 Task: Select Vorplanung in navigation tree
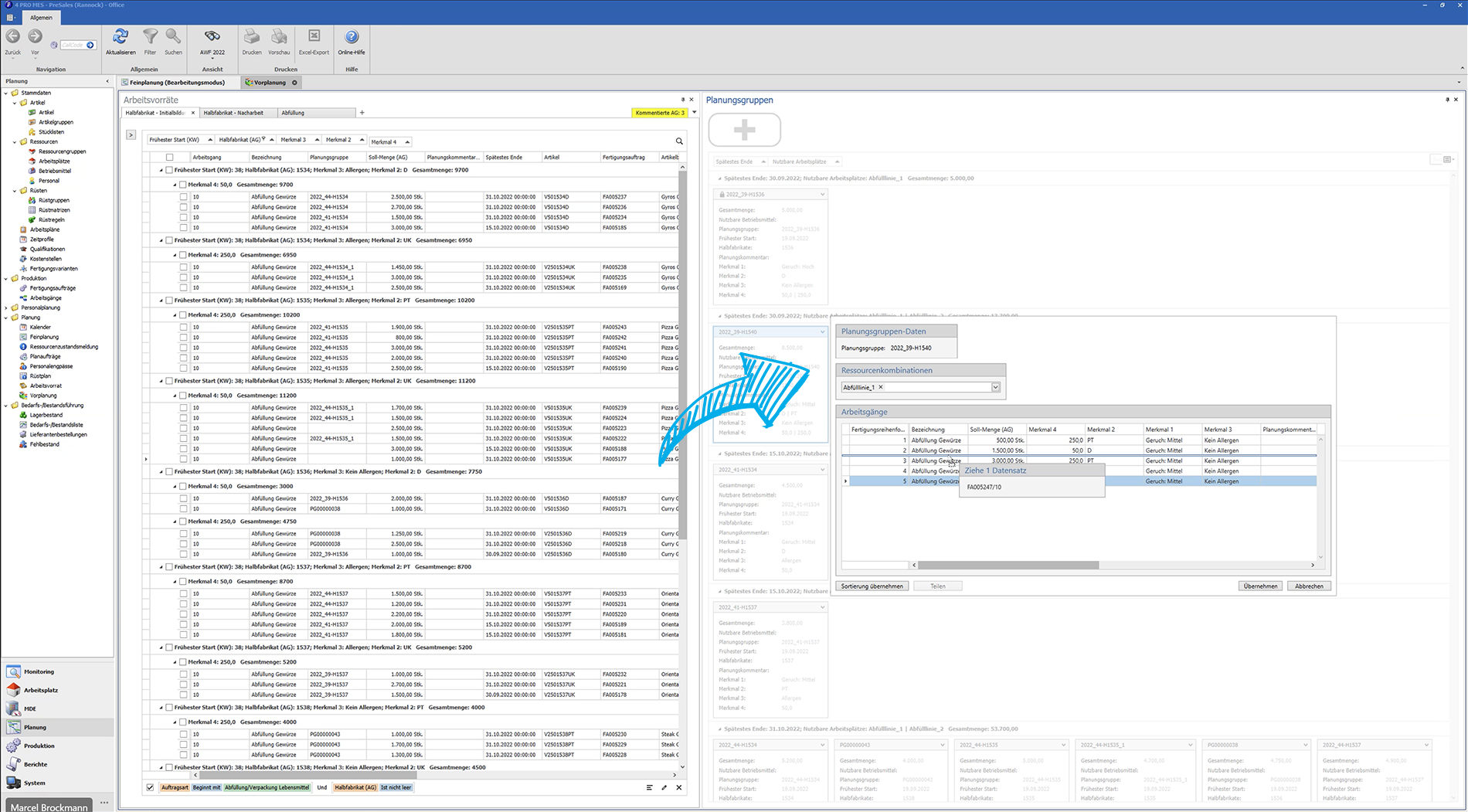[x=43, y=396]
